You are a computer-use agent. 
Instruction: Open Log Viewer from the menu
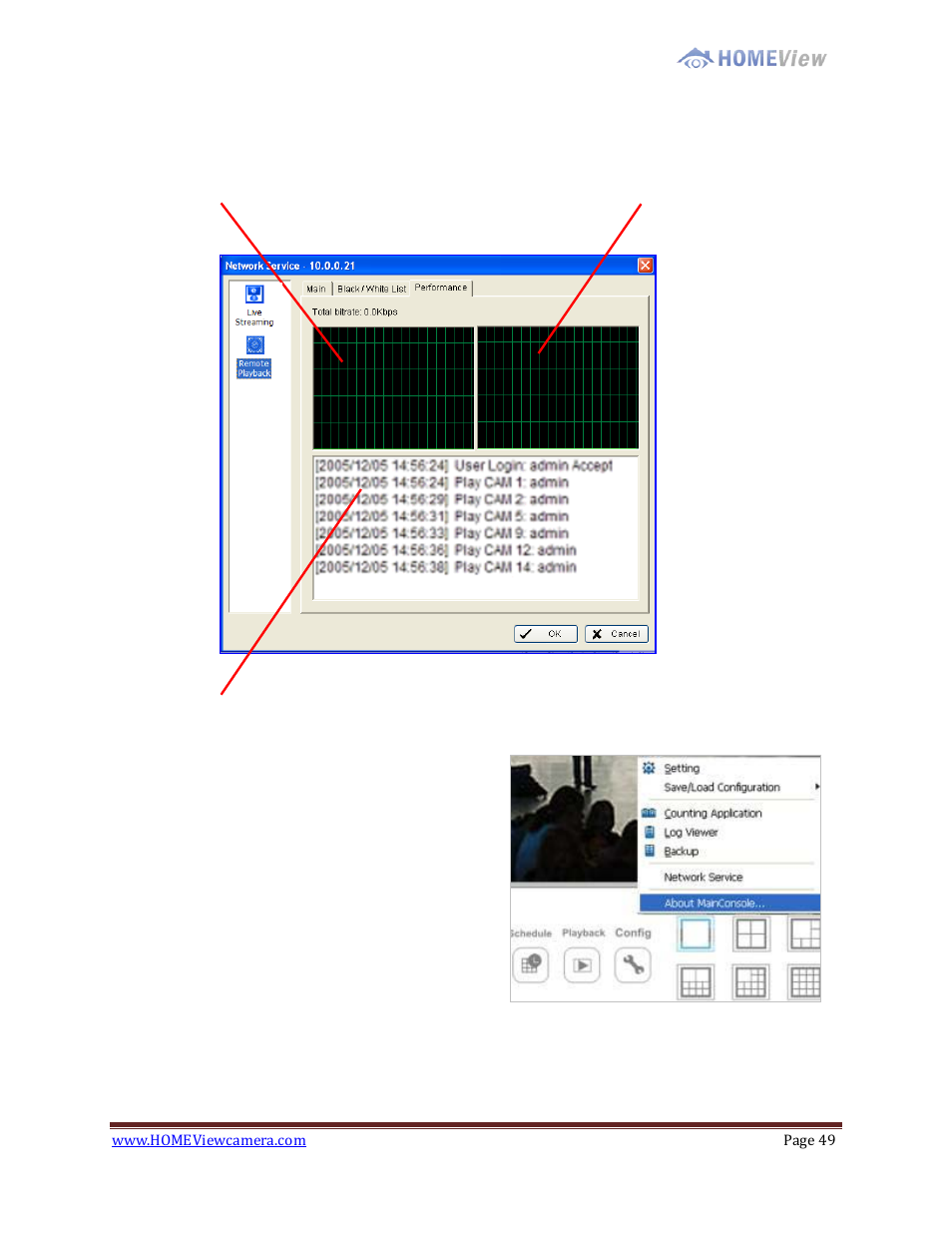pyautogui.click(x=691, y=833)
